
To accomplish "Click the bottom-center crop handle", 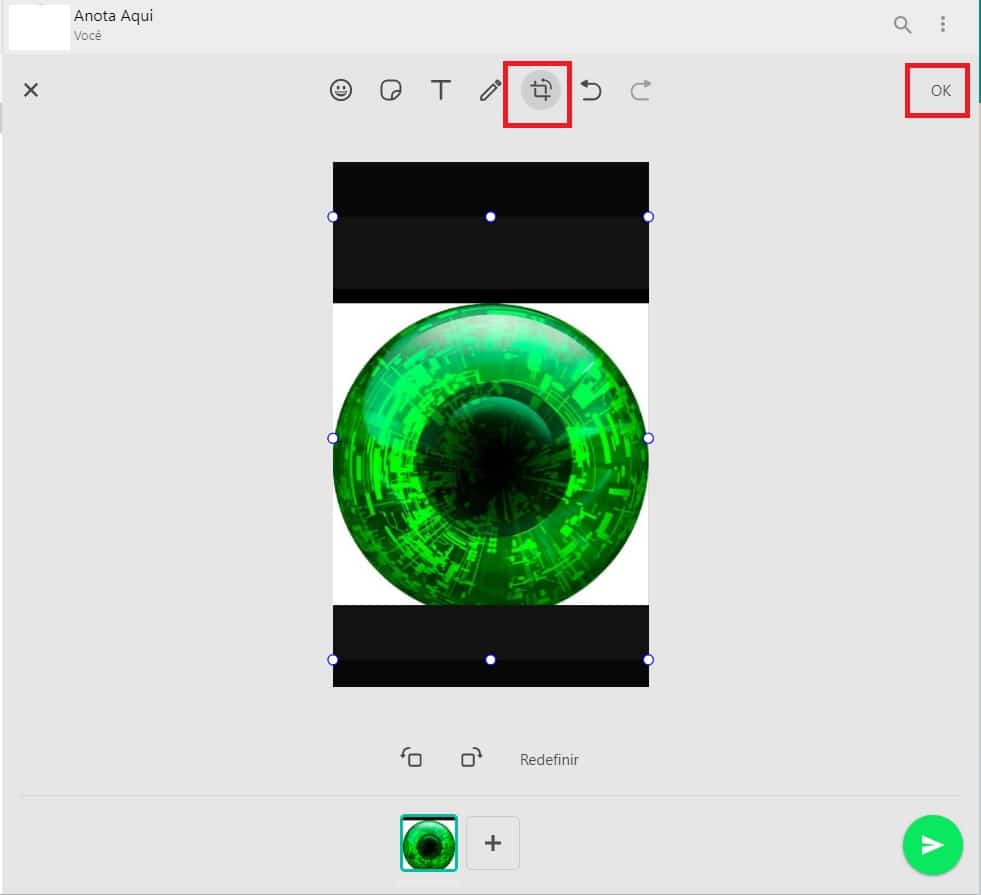I will coord(490,659).
